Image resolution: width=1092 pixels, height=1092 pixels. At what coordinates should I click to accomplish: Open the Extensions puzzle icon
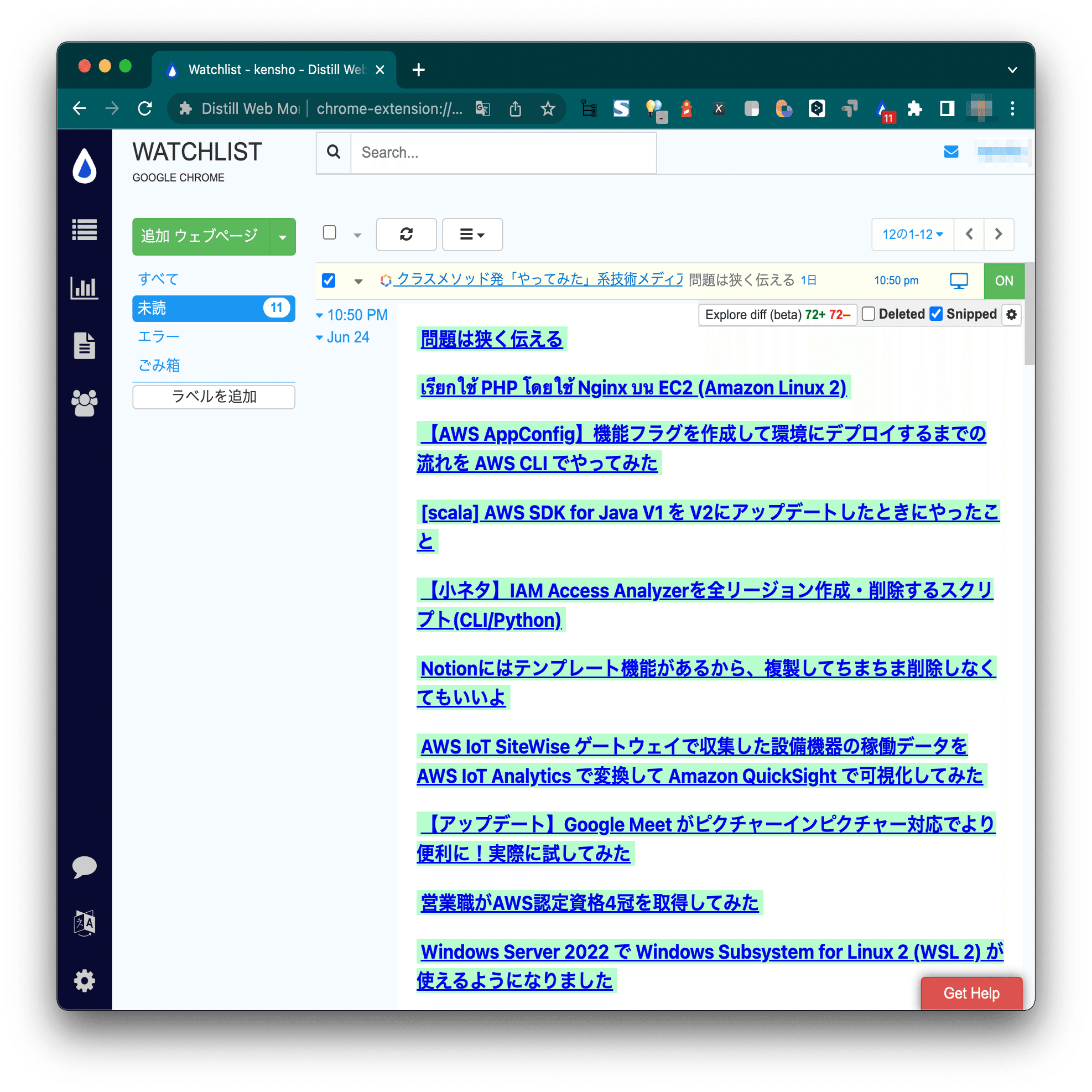914,108
